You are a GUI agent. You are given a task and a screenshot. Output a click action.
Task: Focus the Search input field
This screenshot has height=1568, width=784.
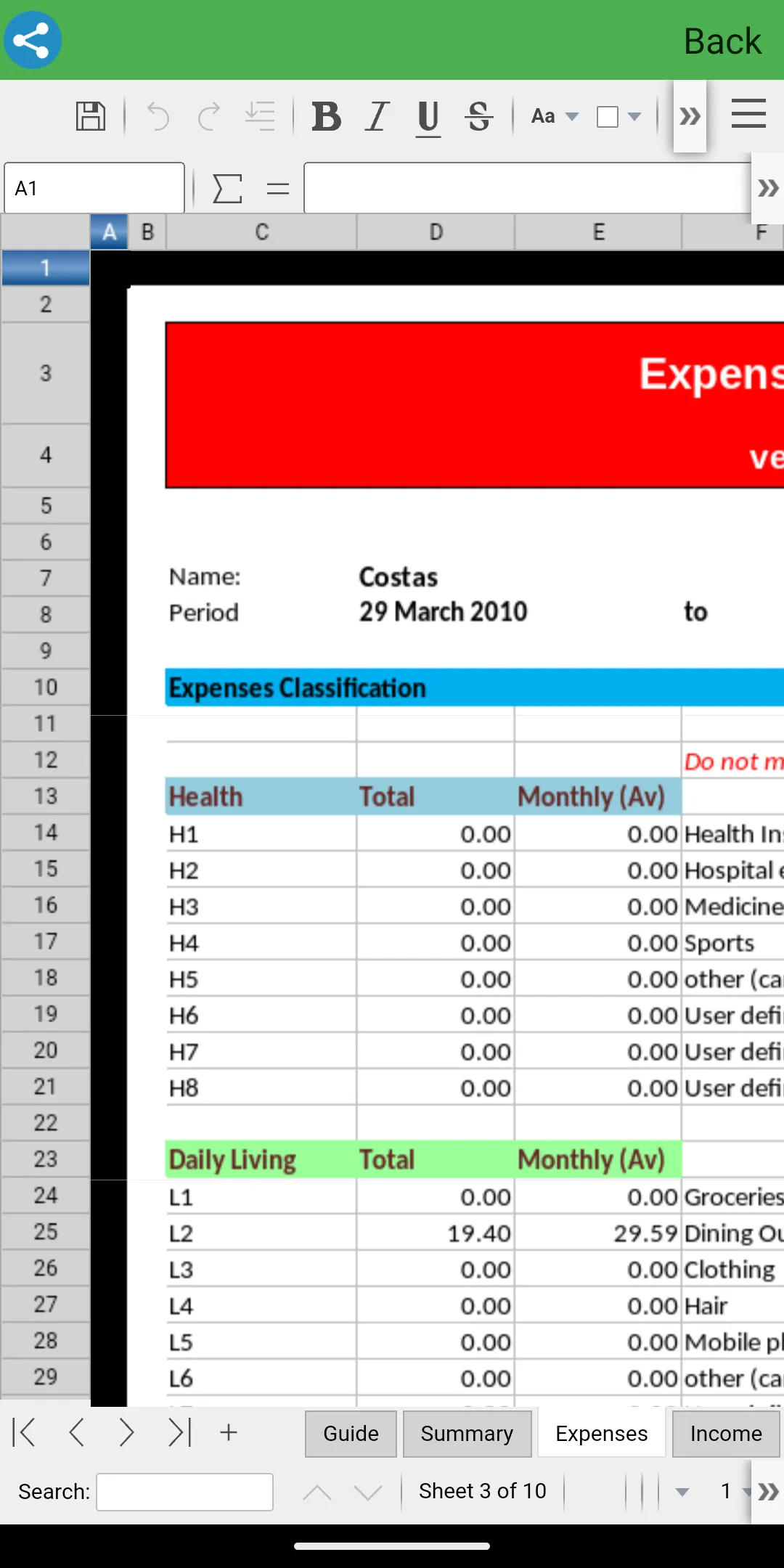(185, 1492)
